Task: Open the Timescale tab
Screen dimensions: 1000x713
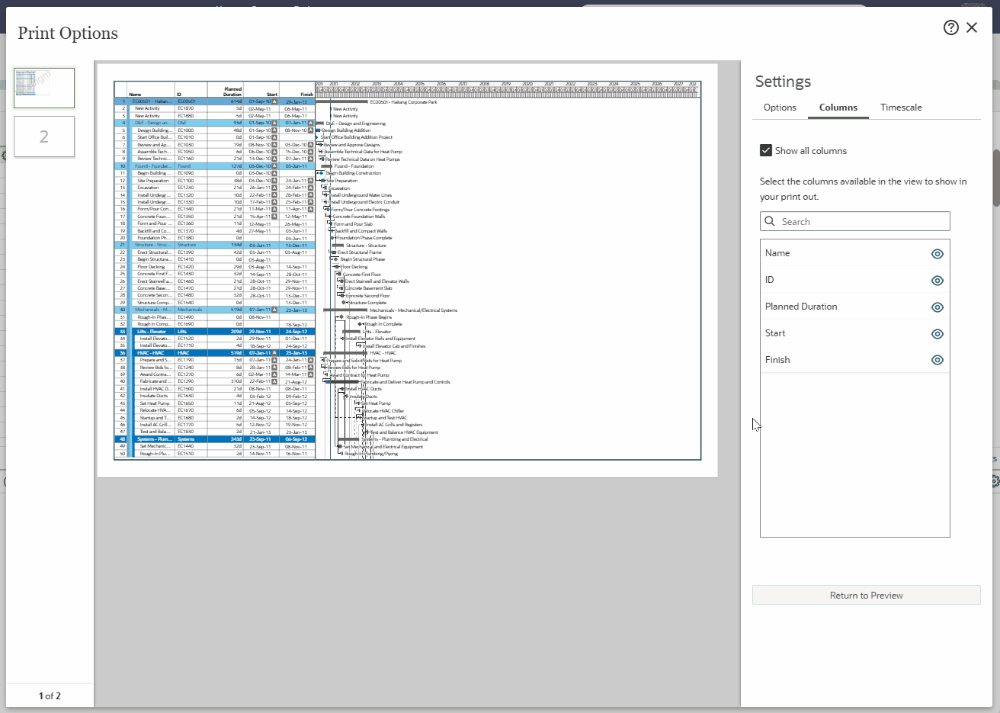Action: click(x=901, y=108)
